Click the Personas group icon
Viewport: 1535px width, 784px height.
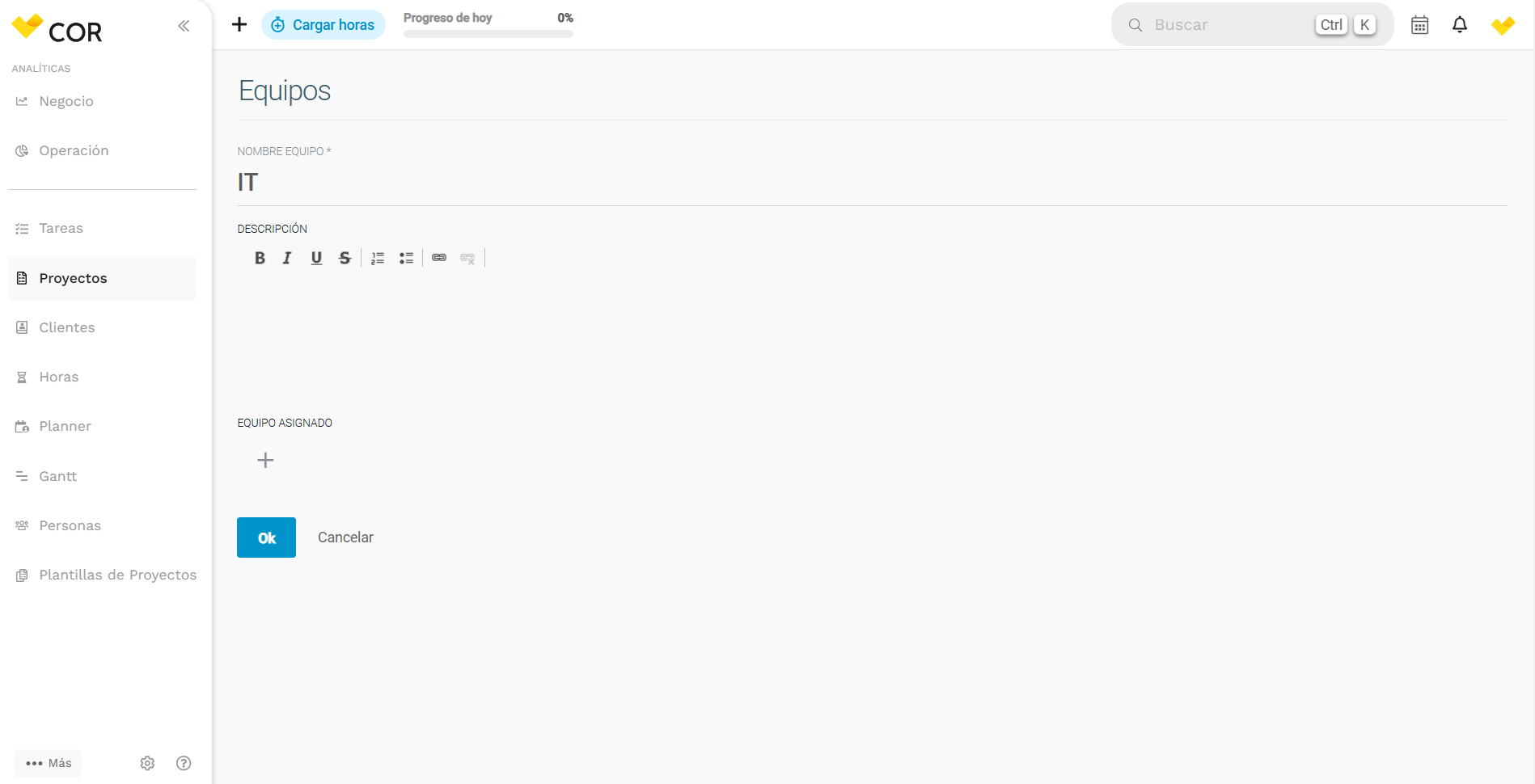coord(22,525)
